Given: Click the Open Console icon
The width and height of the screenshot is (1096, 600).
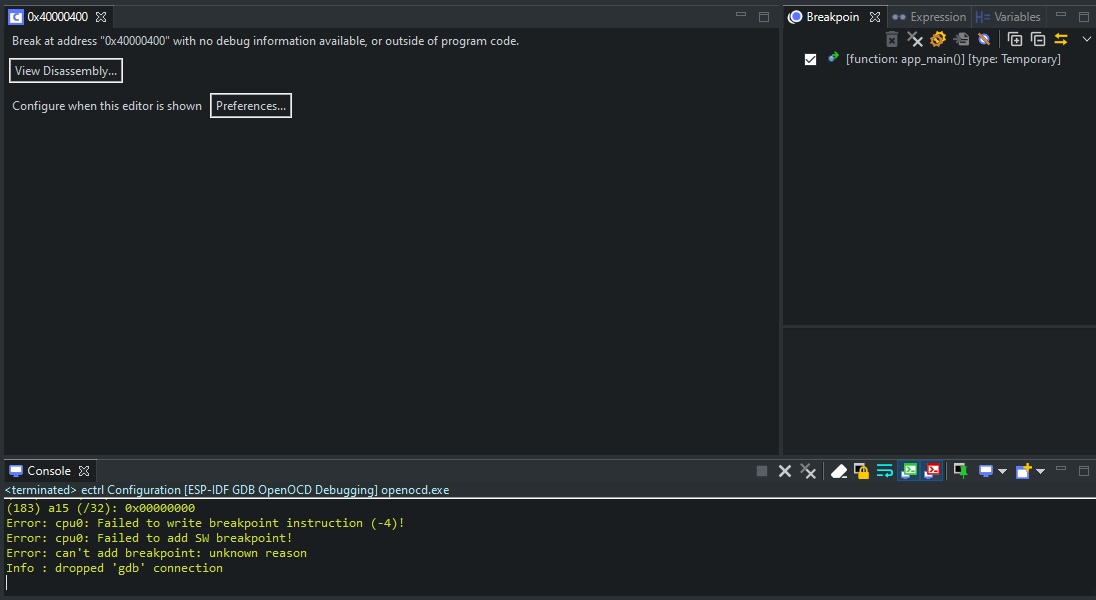Looking at the screenshot, I should coord(1023,471).
